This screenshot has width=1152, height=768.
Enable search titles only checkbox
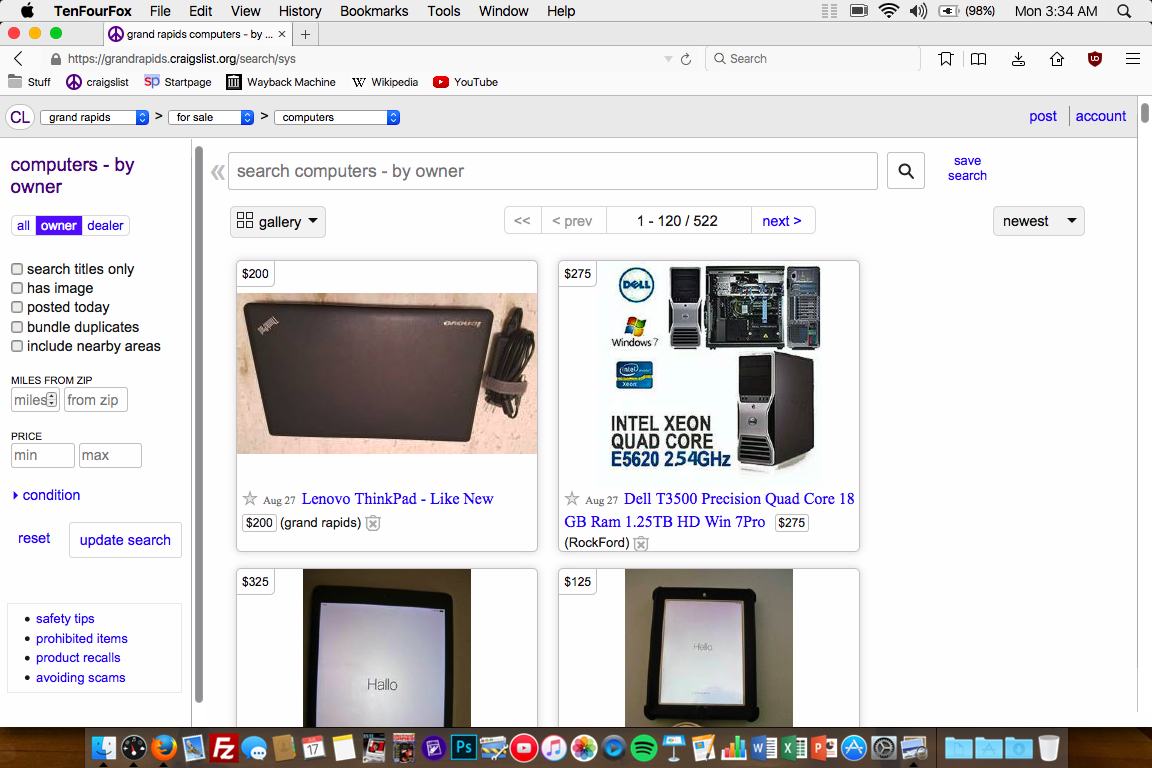(17, 269)
